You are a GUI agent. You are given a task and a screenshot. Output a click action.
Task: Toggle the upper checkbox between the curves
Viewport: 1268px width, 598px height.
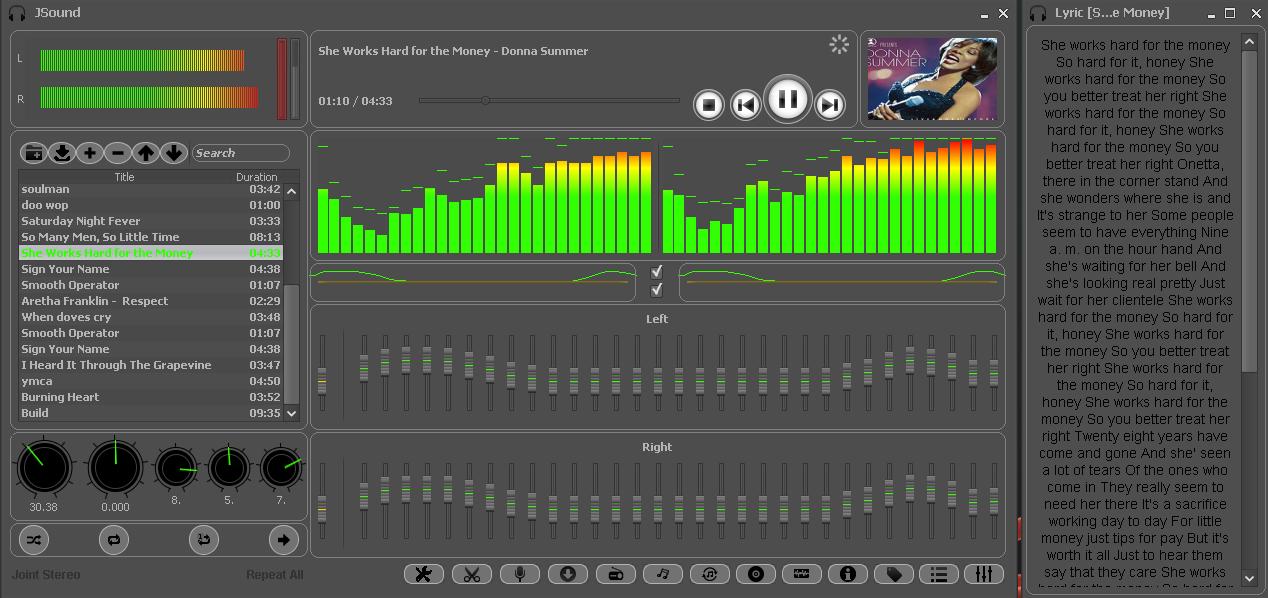657,272
